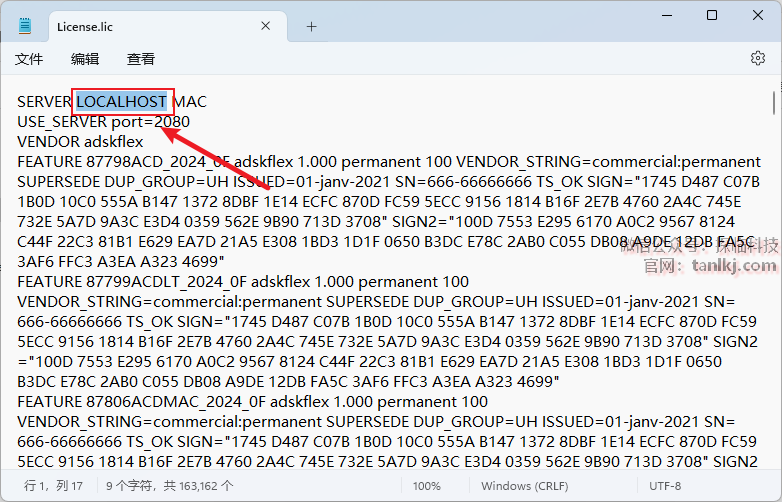The height and width of the screenshot is (502, 782).
Task: Click the Notepad app icon
Action: (24, 26)
